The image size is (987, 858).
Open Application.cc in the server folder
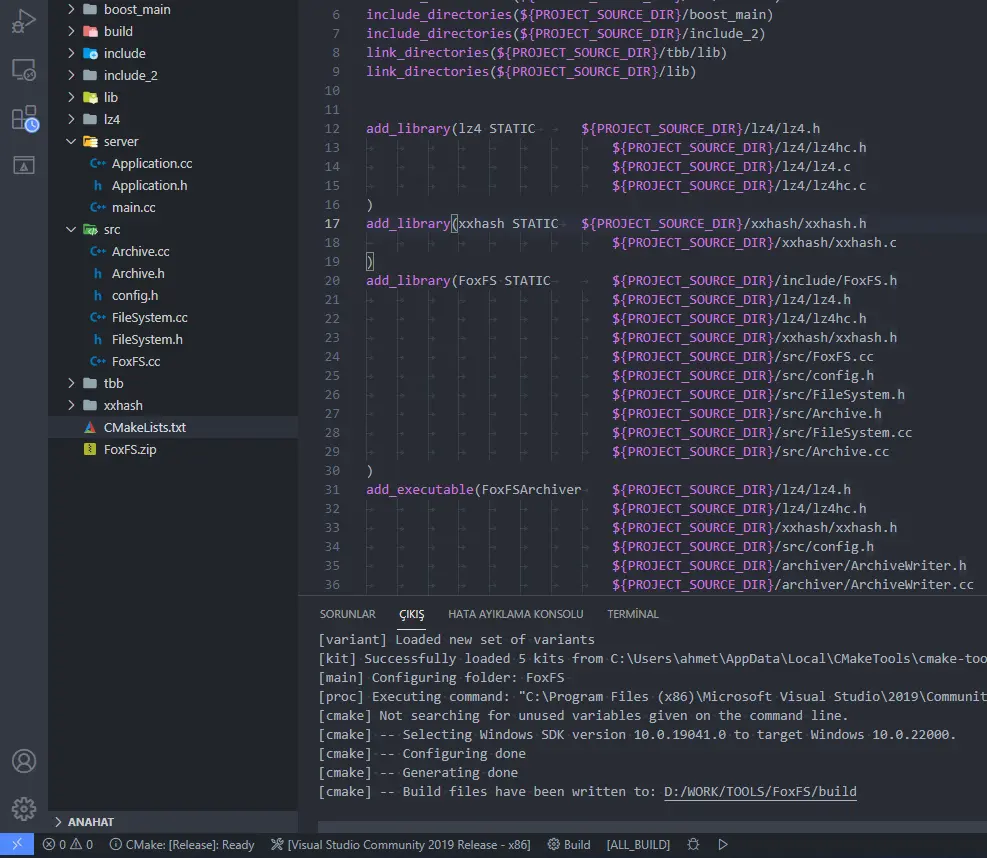point(152,163)
